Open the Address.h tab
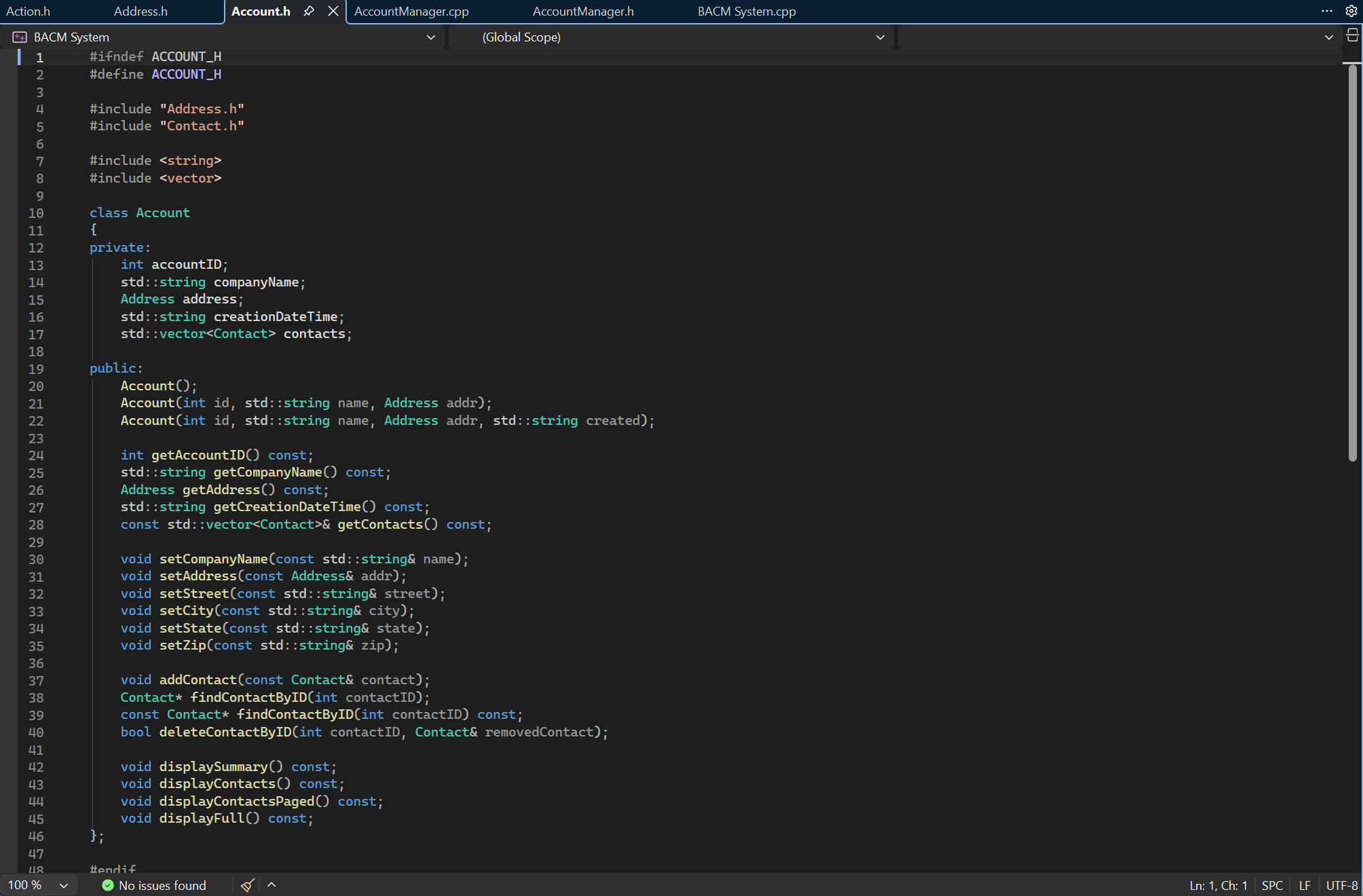 (141, 12)
